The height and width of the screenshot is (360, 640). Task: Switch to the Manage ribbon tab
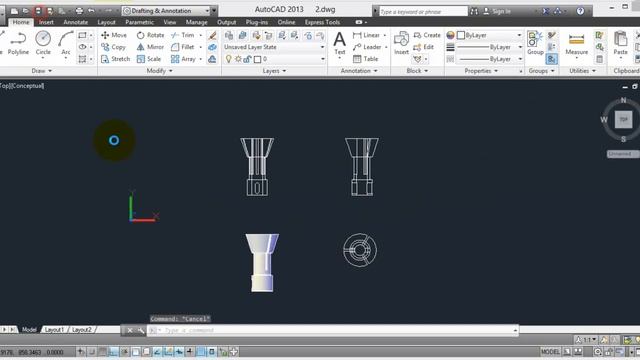click(196, 22)
